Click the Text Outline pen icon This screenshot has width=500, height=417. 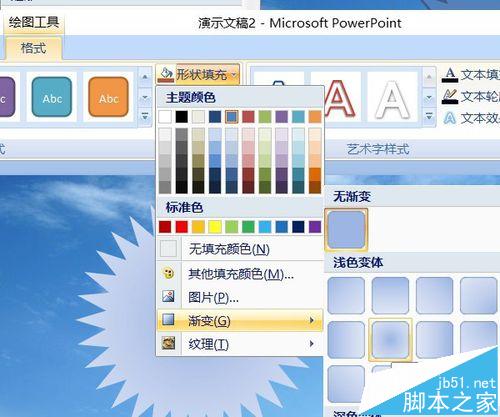coord(450,97)
